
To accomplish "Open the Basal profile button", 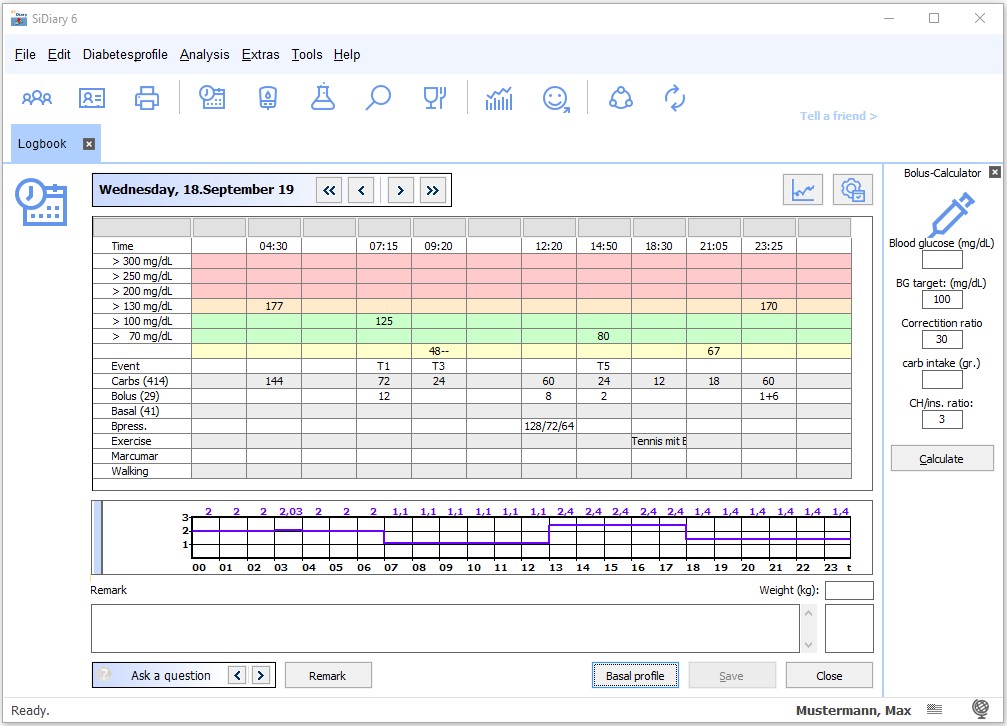I will 635,676.
